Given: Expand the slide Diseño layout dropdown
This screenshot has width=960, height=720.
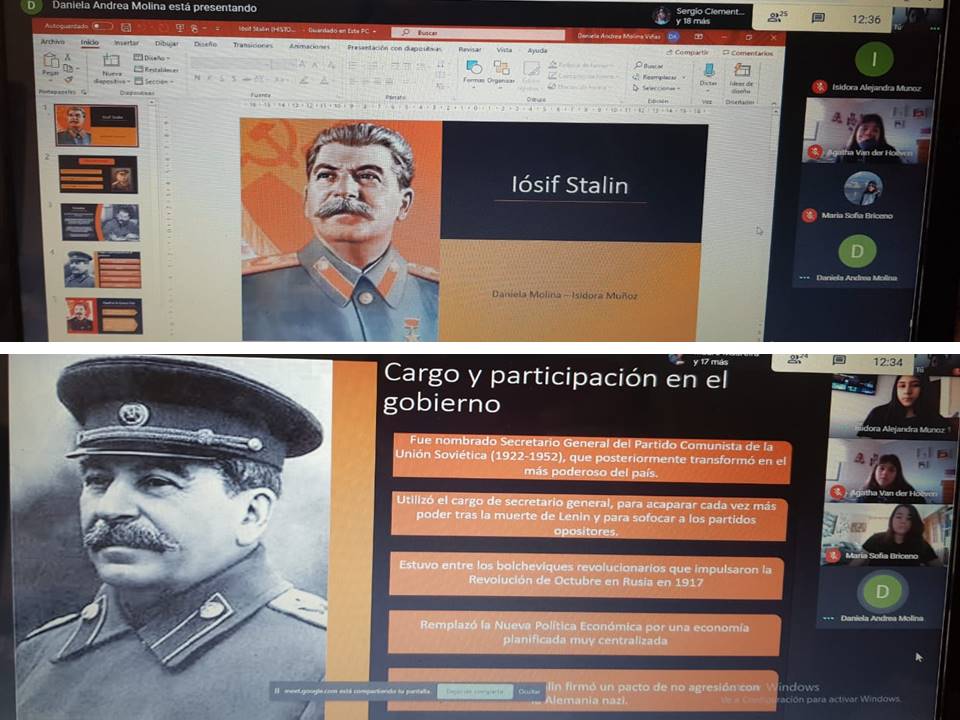Looking at the screenshot, I should (152, 58).
